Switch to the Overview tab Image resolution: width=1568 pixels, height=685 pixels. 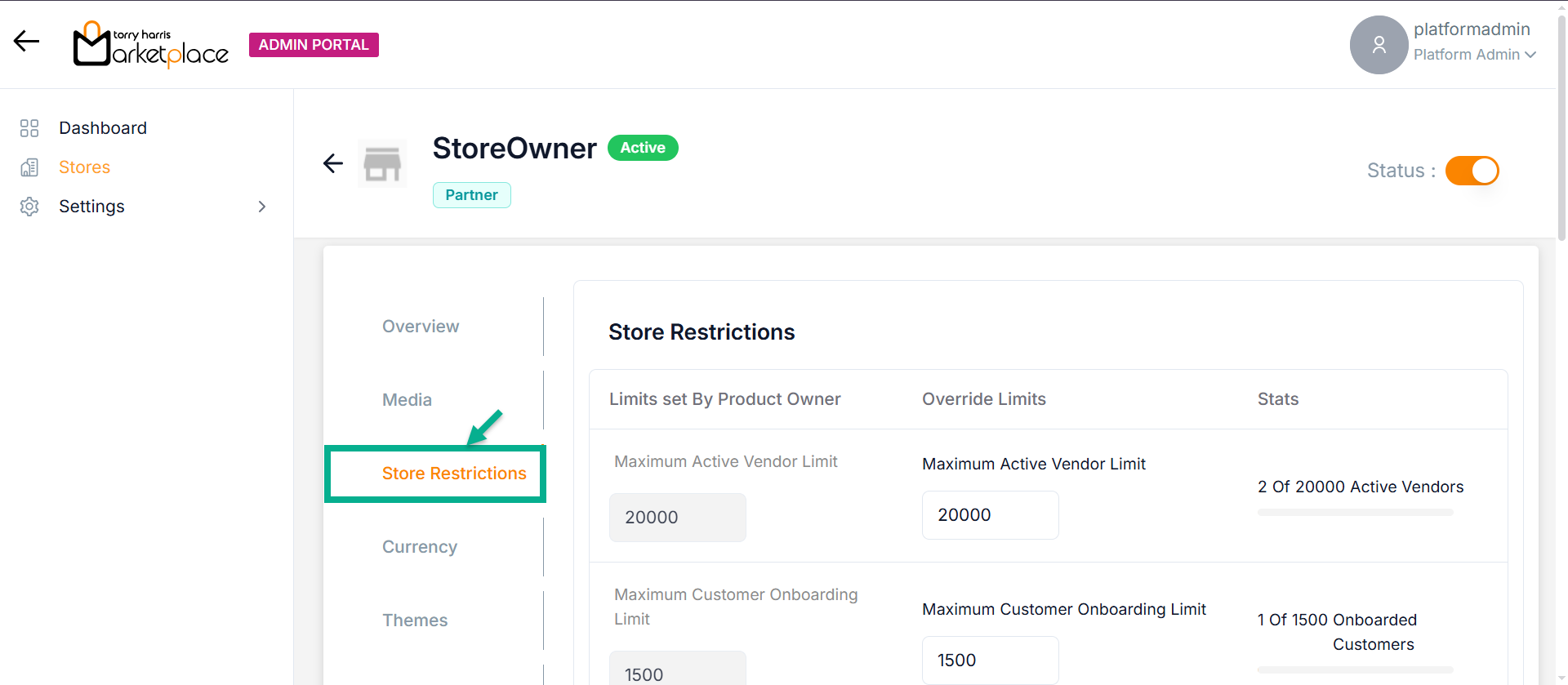(x=421, y=327)
